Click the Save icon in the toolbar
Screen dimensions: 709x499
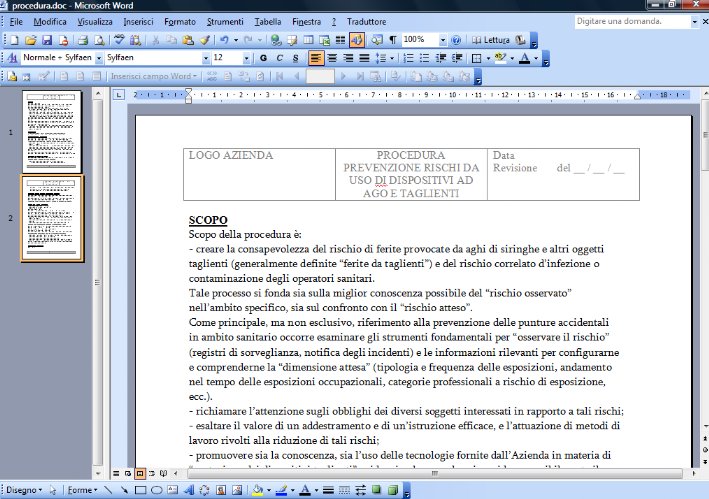pyautogui.click(x=46, y=40)
